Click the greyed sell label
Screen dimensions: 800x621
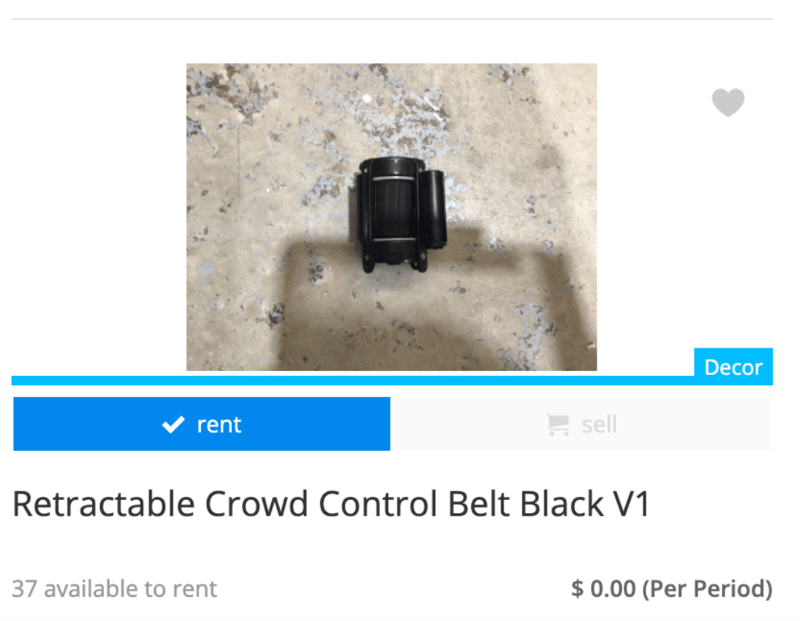[x=599, y=425]
